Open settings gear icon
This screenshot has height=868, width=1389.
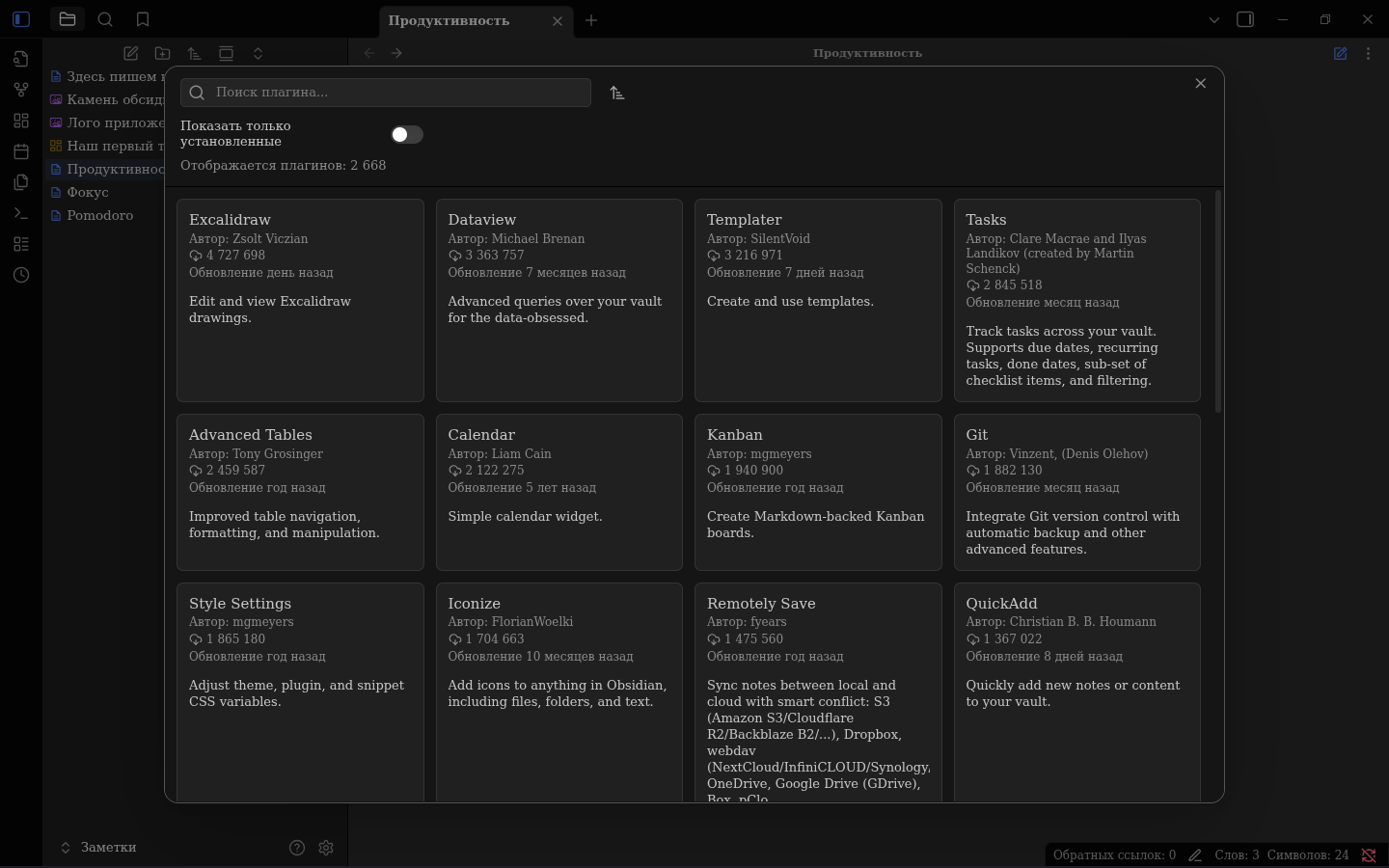click(326, 848)
